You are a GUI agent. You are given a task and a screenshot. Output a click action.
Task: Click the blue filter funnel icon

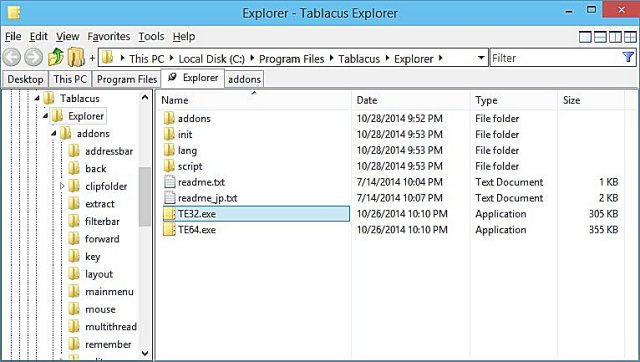pos(628,58)
